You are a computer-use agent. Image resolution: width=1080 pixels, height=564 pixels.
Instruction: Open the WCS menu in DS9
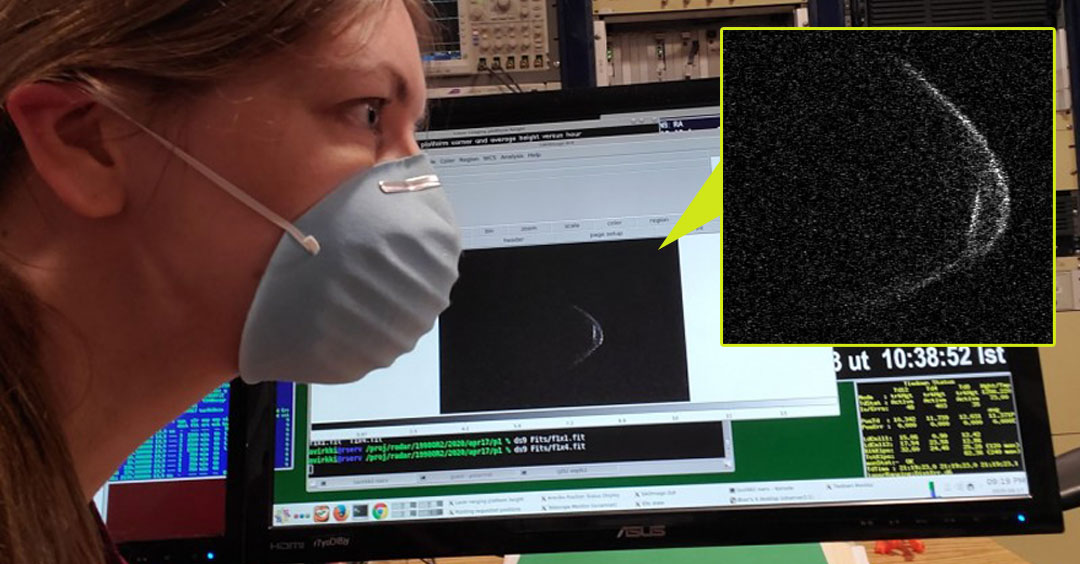pyautogui.click(x=490, y=158)
